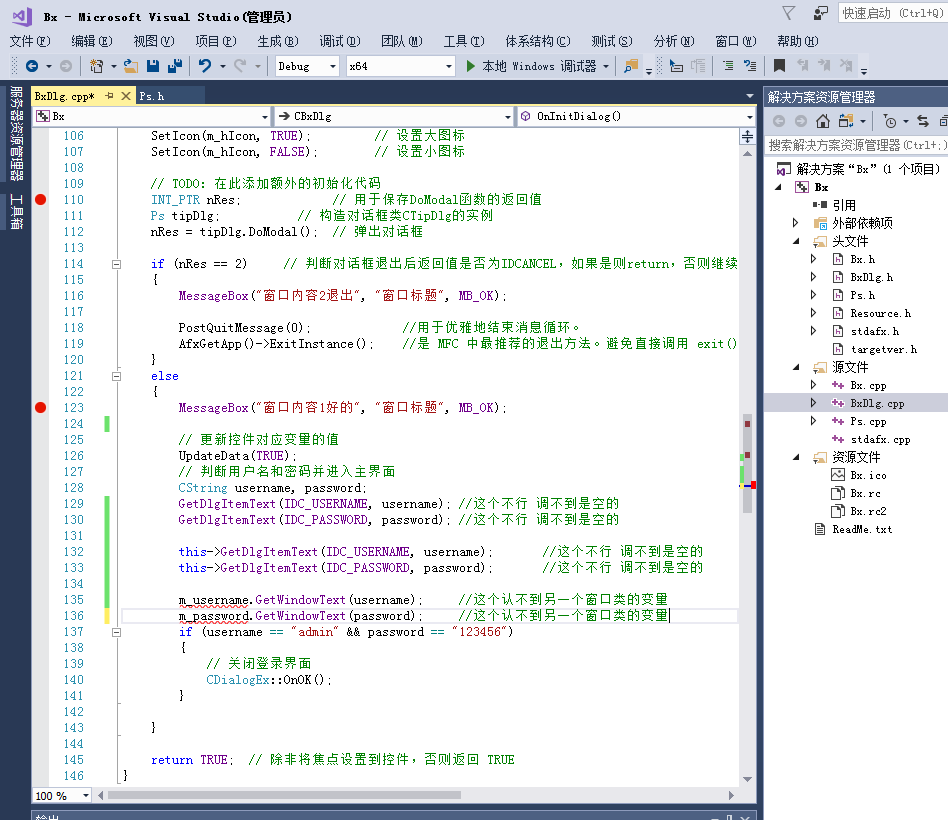Open the 调试(D) menu

point(340,41)
